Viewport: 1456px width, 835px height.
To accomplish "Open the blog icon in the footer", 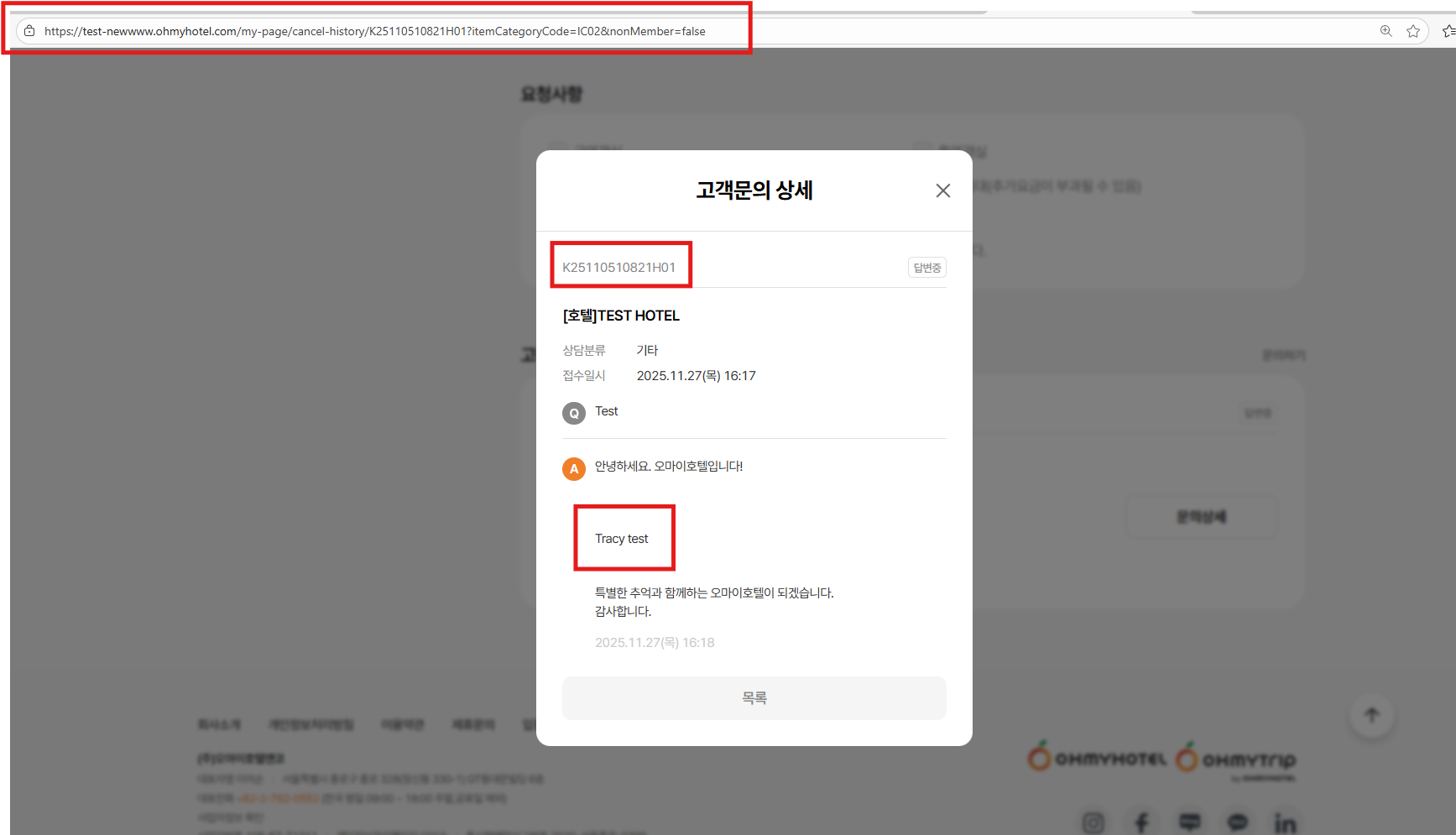I will (x=1189, y=822).
